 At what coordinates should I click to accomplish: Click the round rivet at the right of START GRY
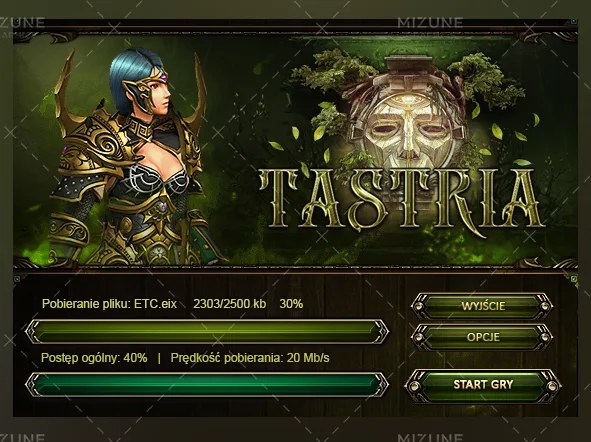(552, 386)
